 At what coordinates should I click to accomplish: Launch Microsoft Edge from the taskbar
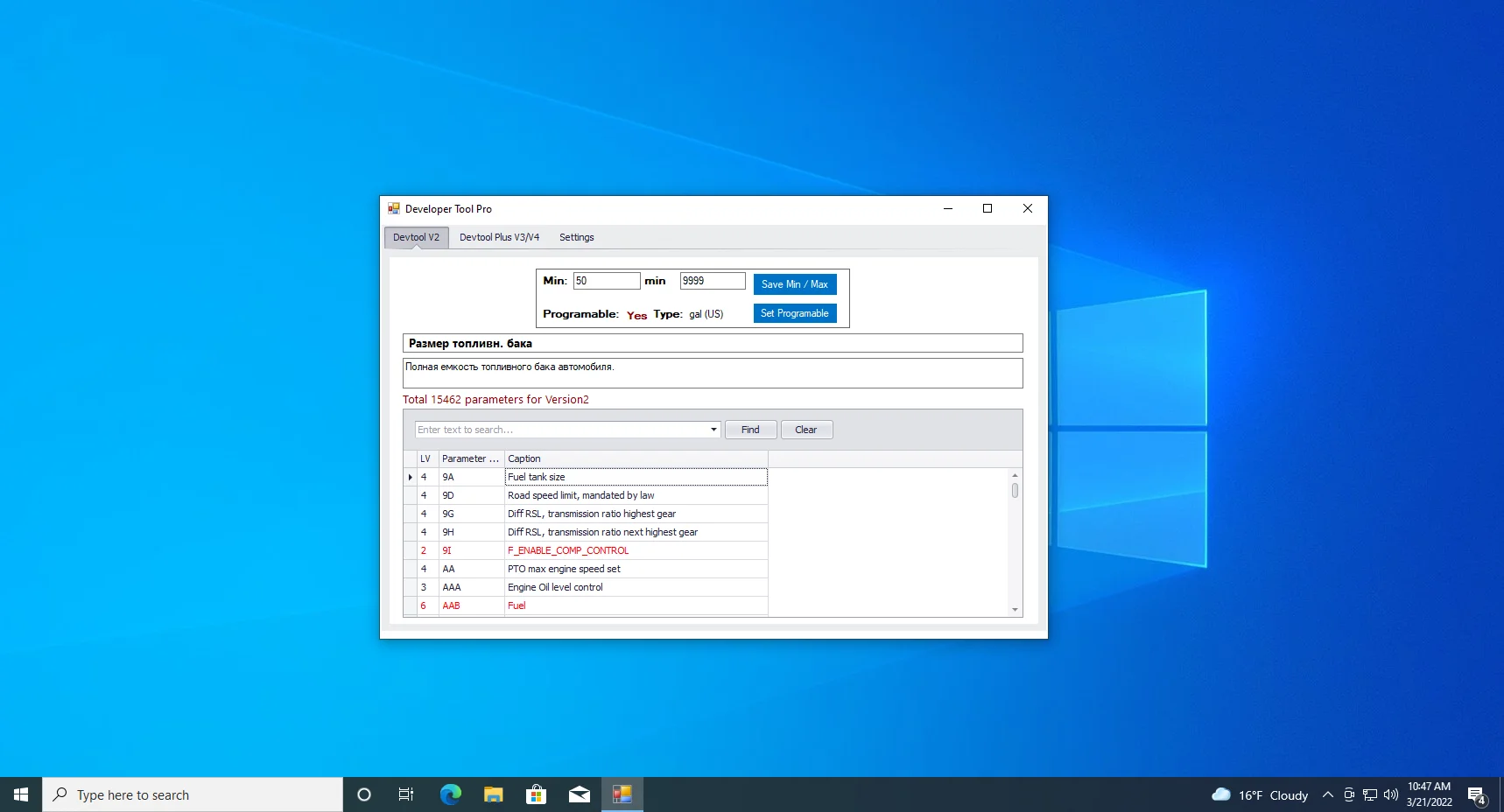(x=450, y=794)
